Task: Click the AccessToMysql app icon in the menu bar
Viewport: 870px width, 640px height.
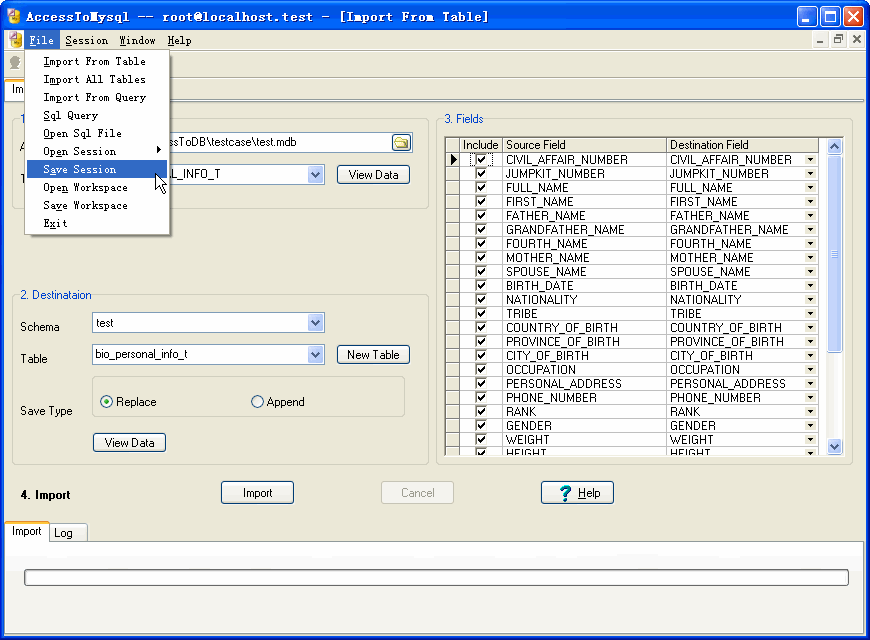Action: (x=16, y=40)
